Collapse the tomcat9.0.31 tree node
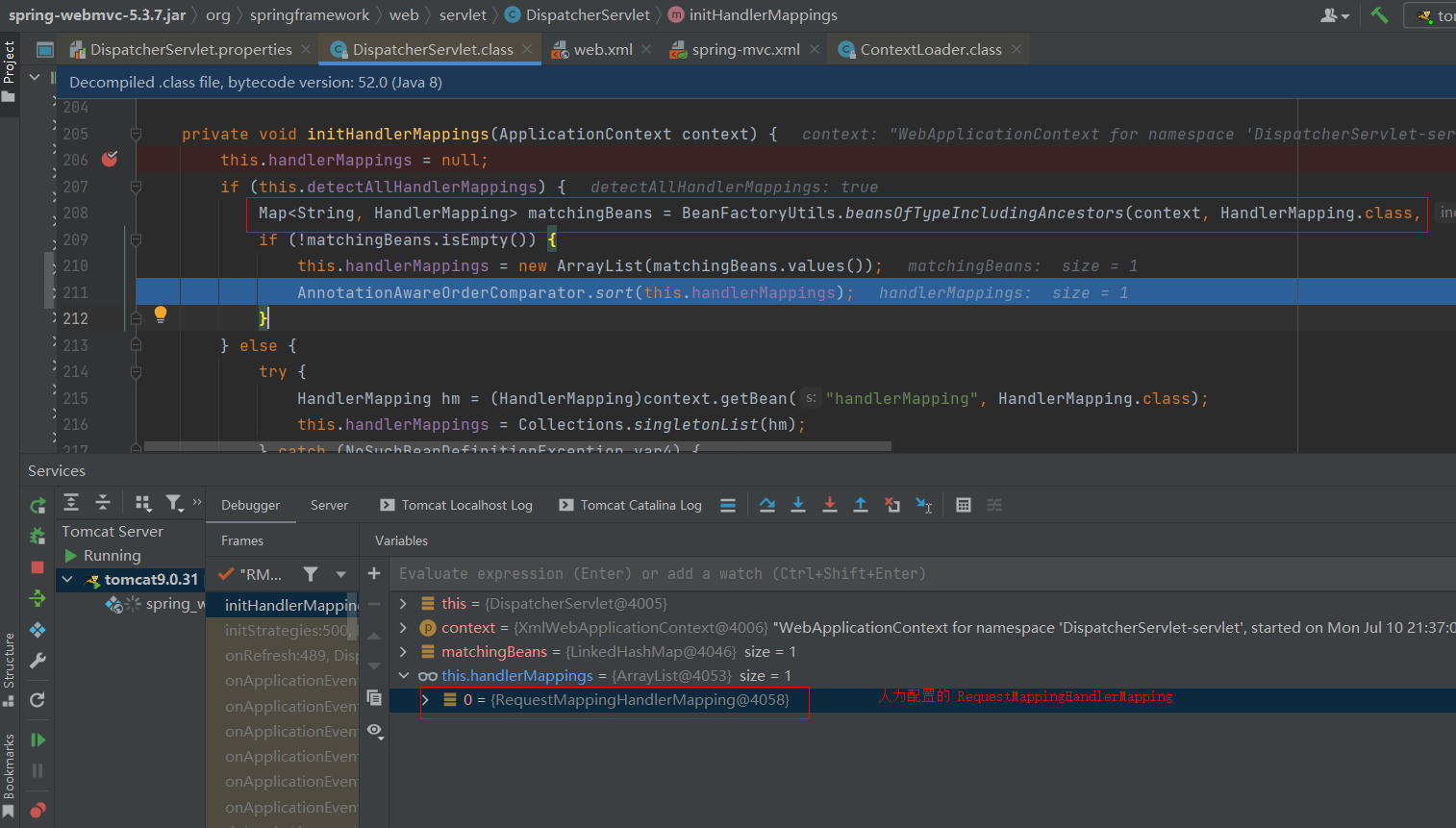The width and height of the screenshot is (1456, 828). click(67, 580)
